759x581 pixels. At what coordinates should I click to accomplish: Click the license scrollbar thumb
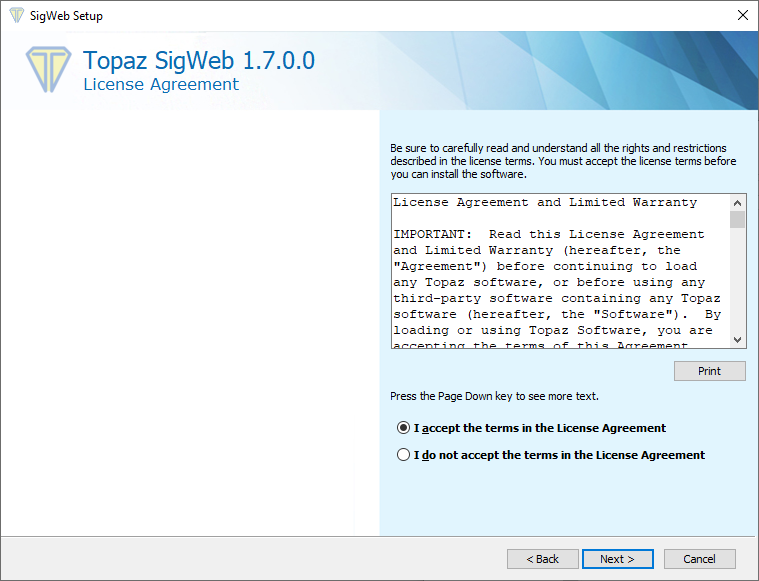(737, 220)
